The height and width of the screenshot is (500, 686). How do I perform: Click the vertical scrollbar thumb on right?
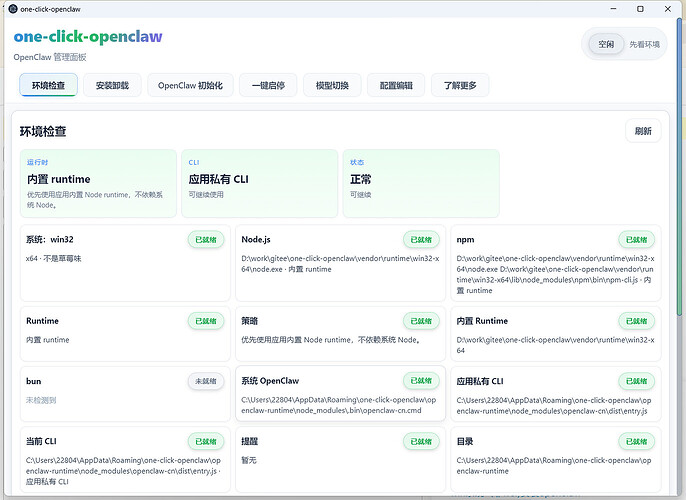coord(680,166)
